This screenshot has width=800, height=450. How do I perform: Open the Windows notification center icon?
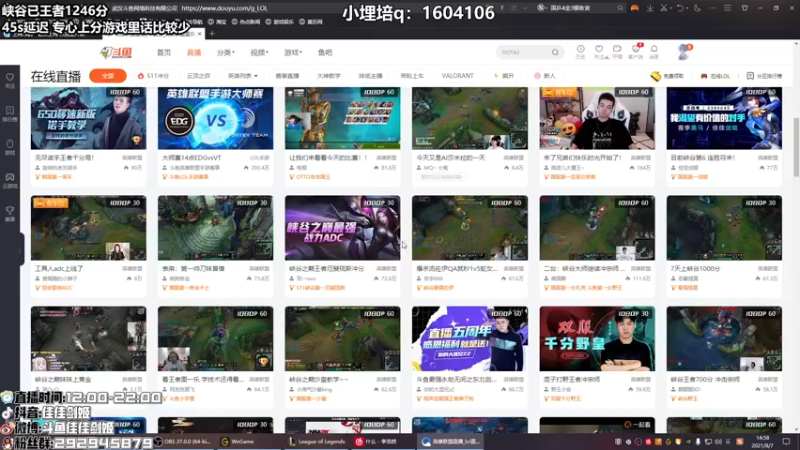click(x=786, y=441)
